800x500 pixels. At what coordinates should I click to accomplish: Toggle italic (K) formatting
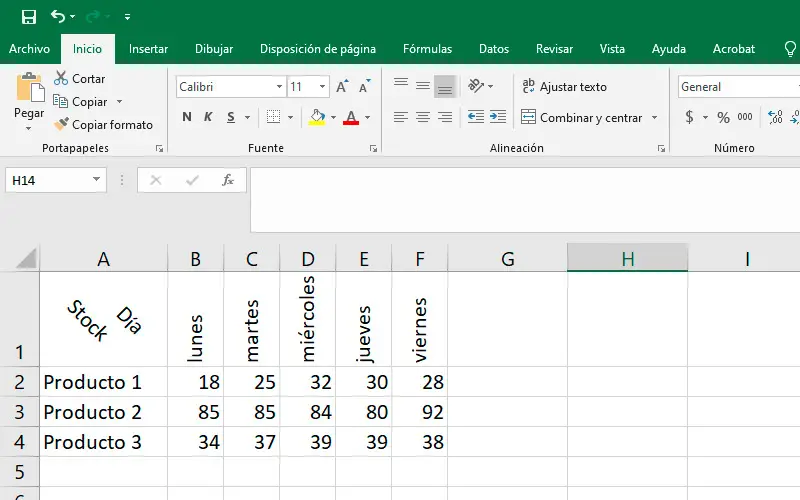pos(208,117)
